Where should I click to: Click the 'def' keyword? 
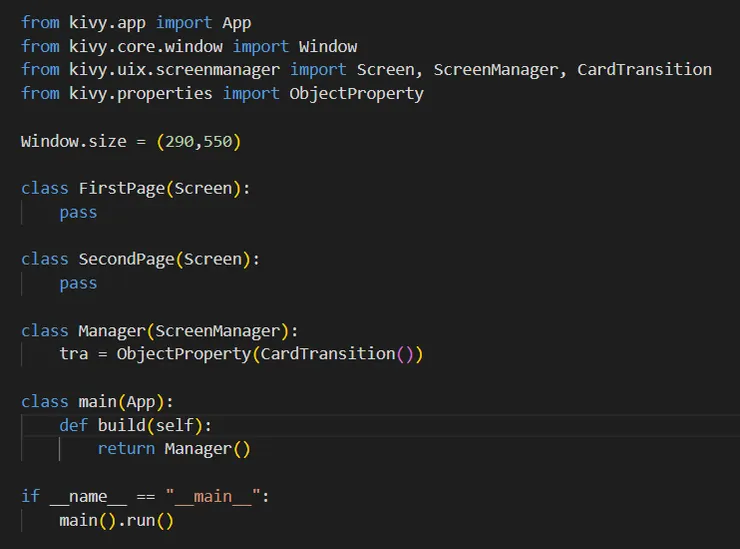click(x=74, y=425)
